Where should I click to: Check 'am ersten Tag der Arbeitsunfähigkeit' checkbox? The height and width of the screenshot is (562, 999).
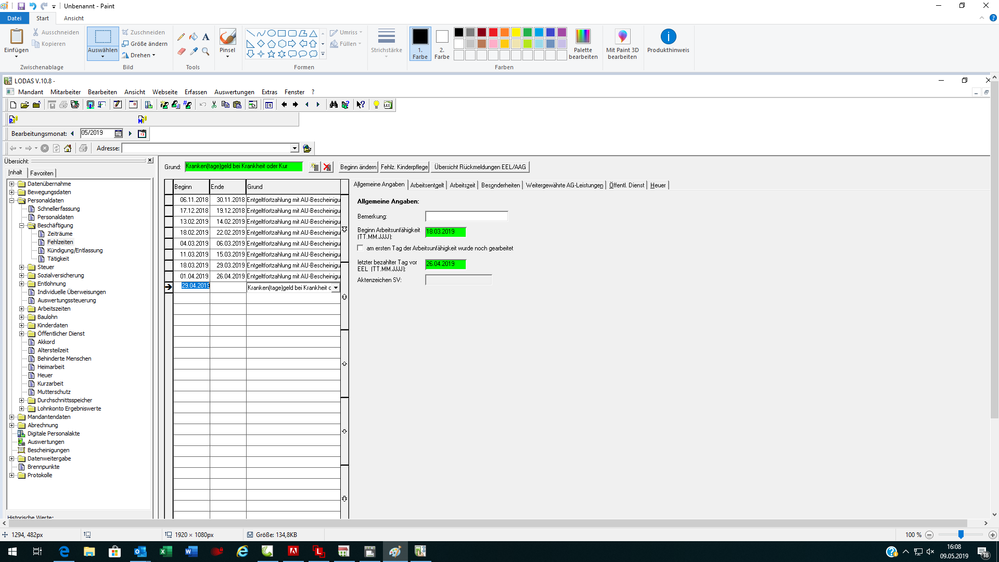[361, 248]
